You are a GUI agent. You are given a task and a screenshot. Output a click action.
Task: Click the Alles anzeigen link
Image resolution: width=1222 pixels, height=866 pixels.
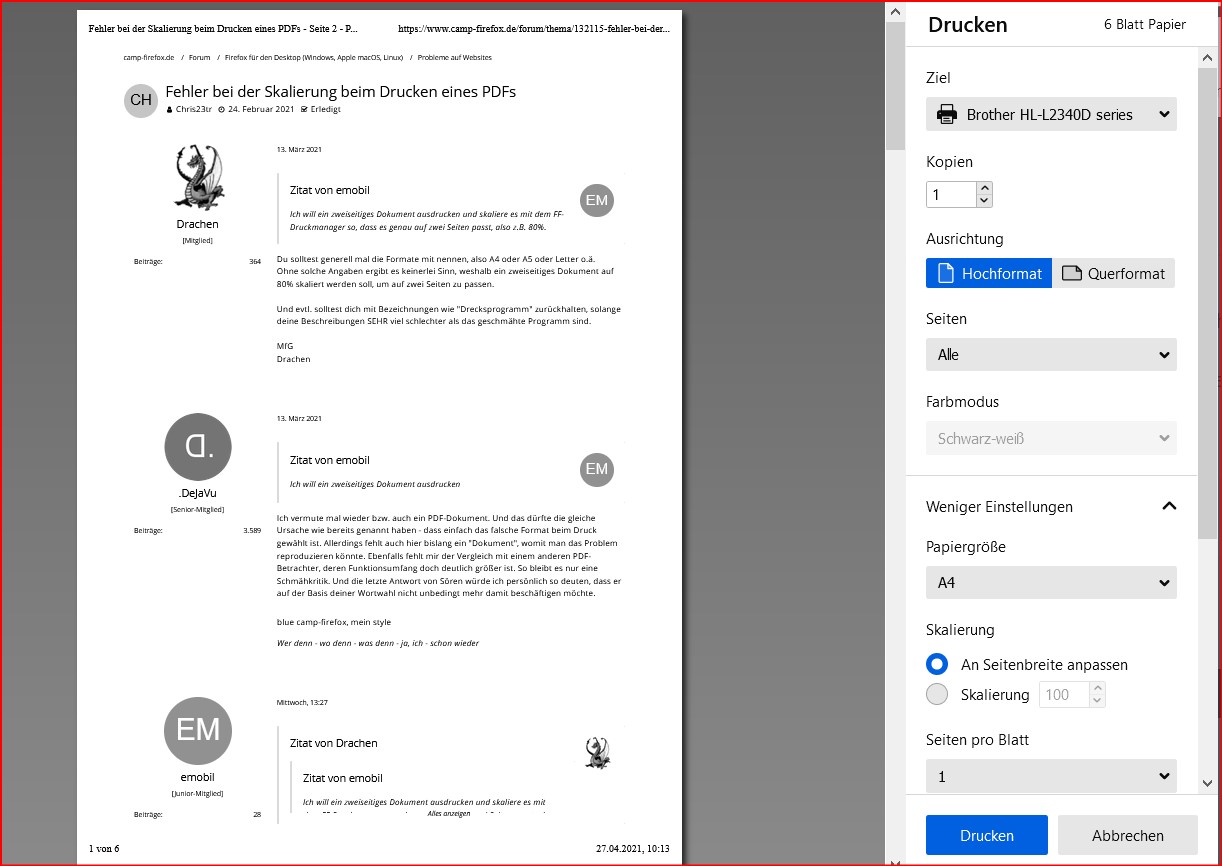click(x=447, y=814)
